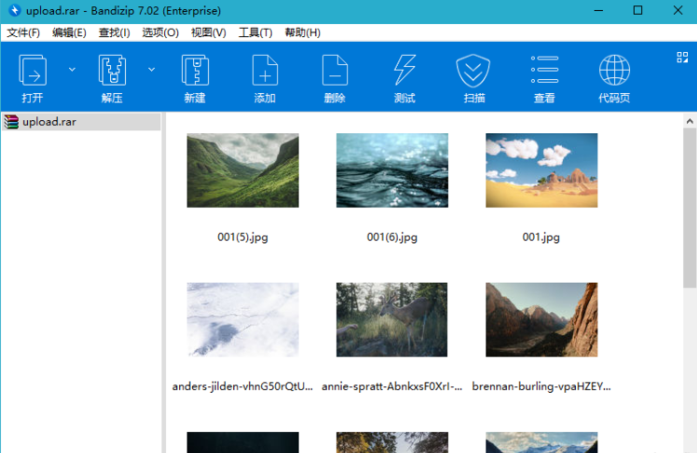The image size is (697, 453).
Task: Select the annie-spratt deer thumbnail
Action: click(392, 320)
